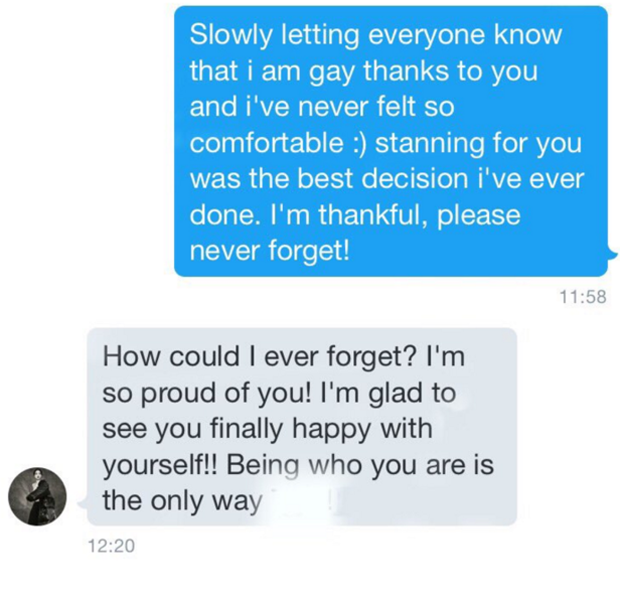Tap the line "yourself!! Being who you are is"
620x599 pixels.
point(299,465)
